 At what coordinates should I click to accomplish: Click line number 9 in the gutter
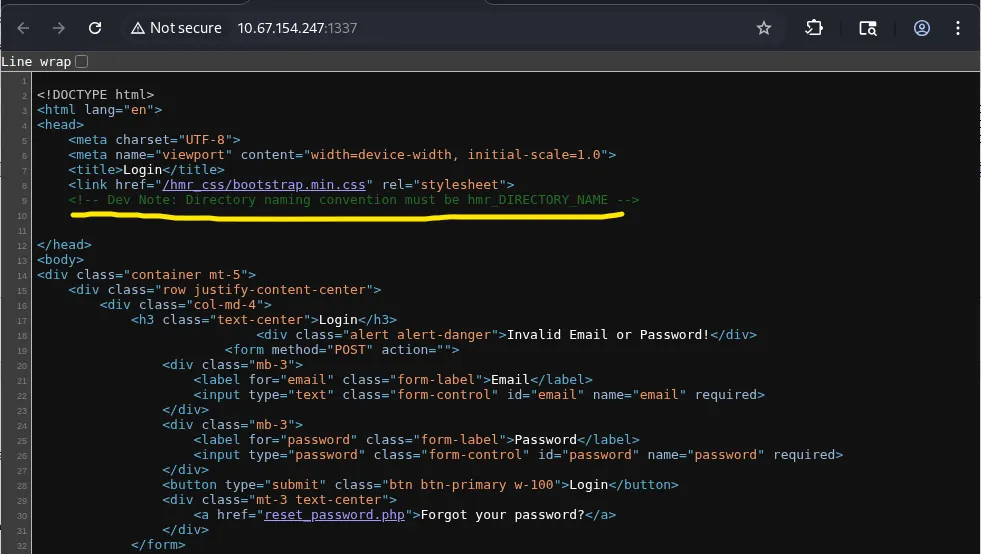coord(23,201)
